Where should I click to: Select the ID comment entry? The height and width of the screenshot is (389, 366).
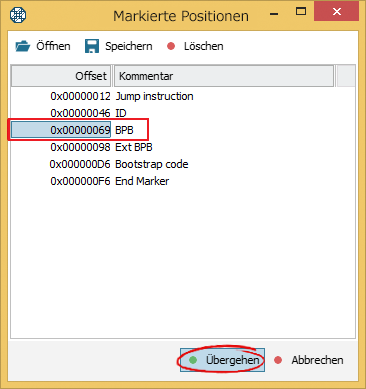(x=121, y=113)
